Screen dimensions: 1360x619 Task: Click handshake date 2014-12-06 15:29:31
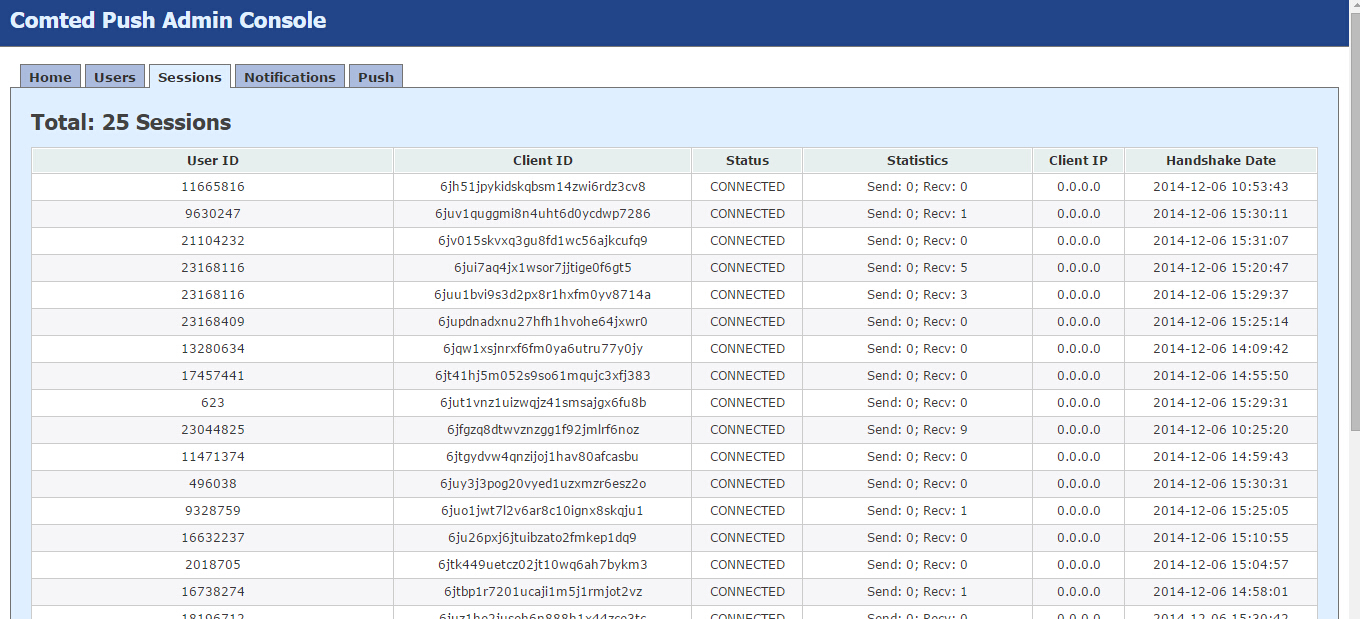pos(1221,403)
